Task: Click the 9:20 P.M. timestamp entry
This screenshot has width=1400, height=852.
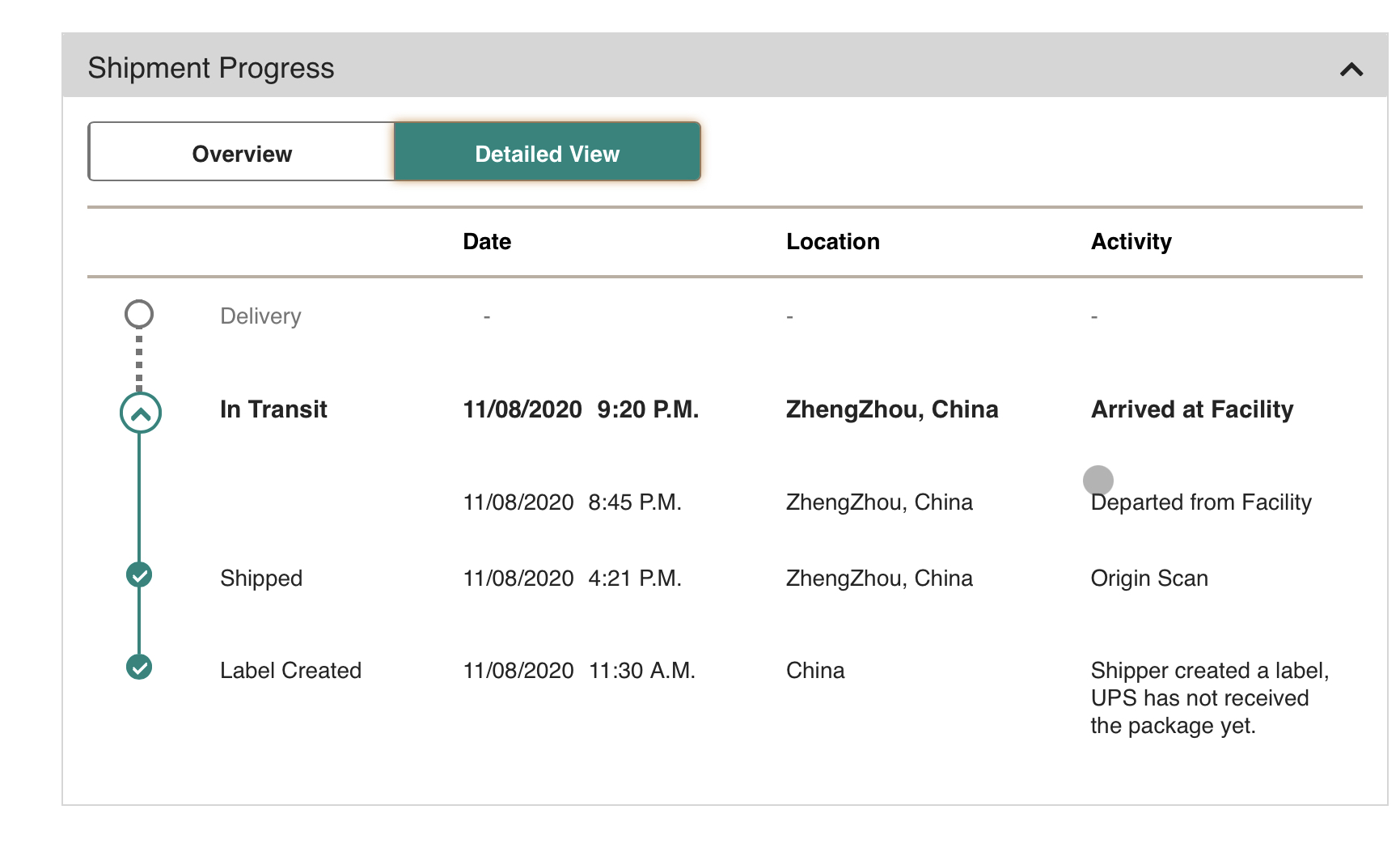Action: click(648, 409)
